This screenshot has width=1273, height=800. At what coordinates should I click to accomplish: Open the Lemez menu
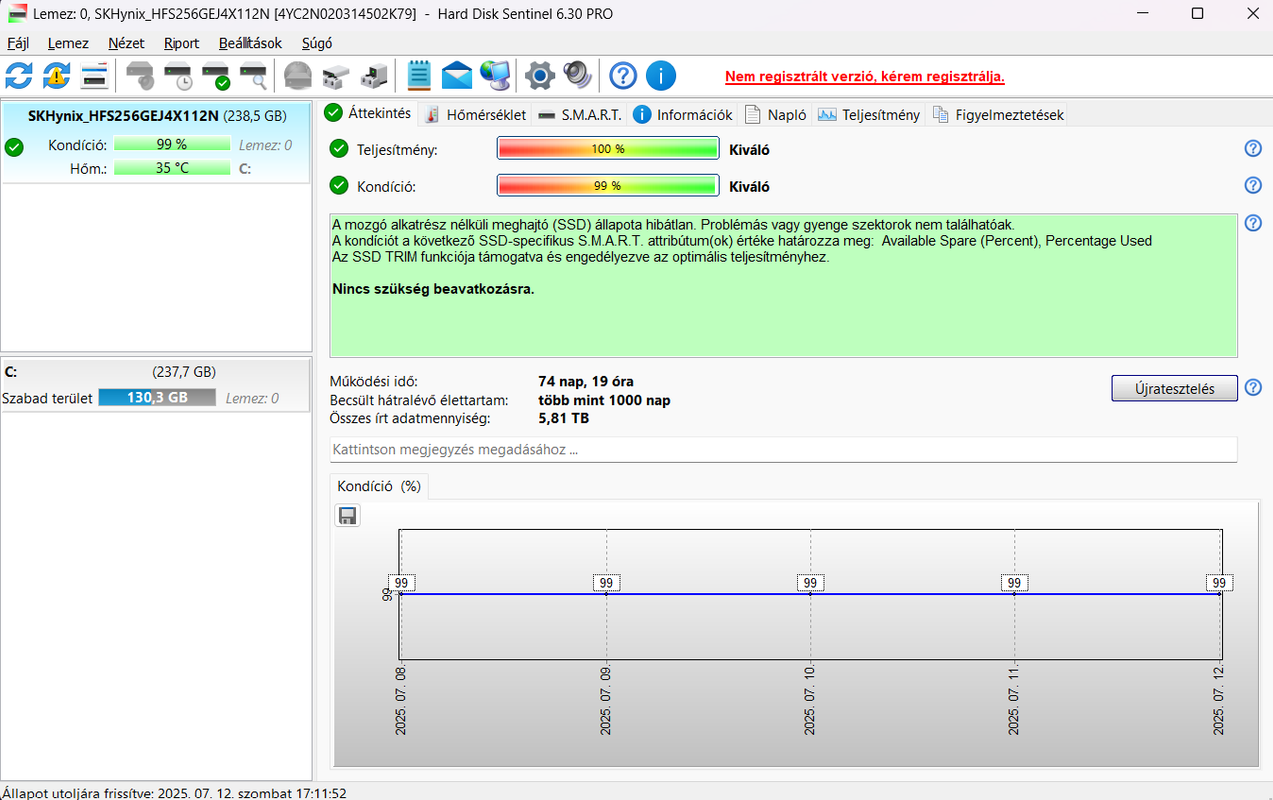pos(68,43)
